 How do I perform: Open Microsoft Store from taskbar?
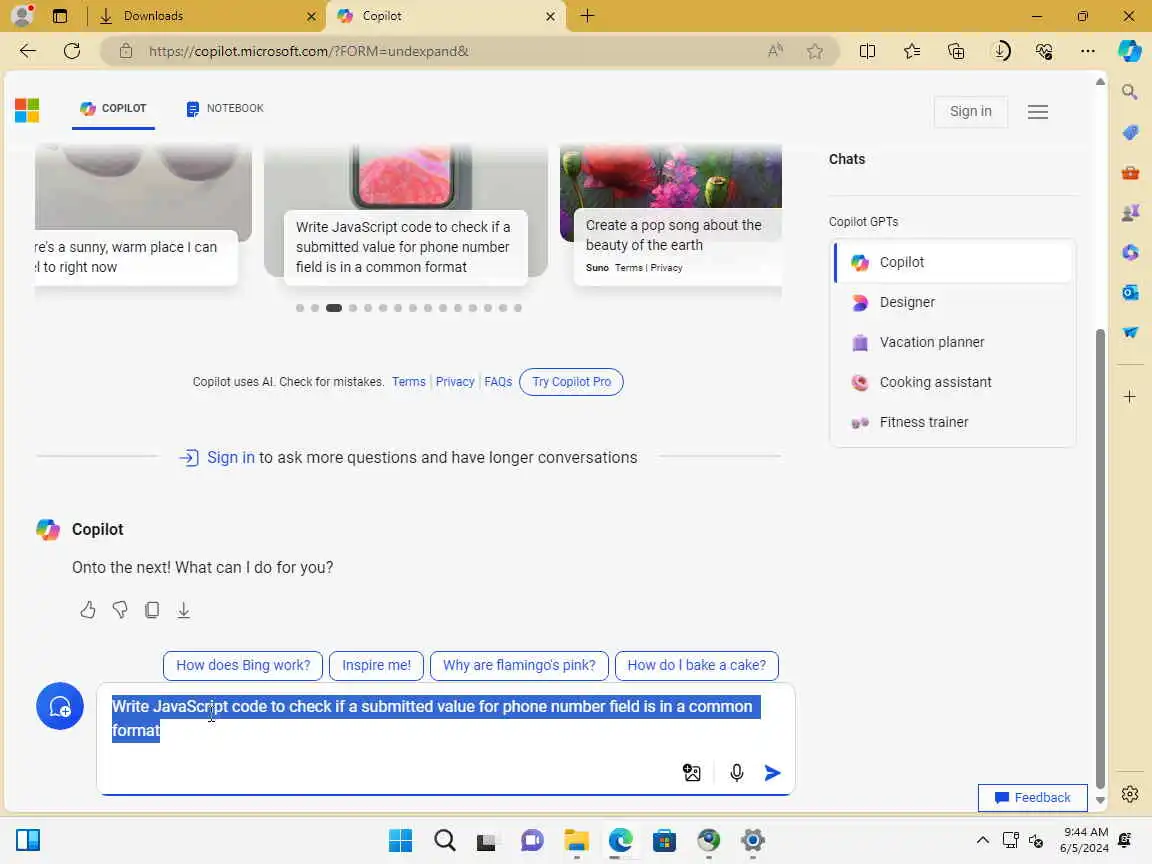664,840
